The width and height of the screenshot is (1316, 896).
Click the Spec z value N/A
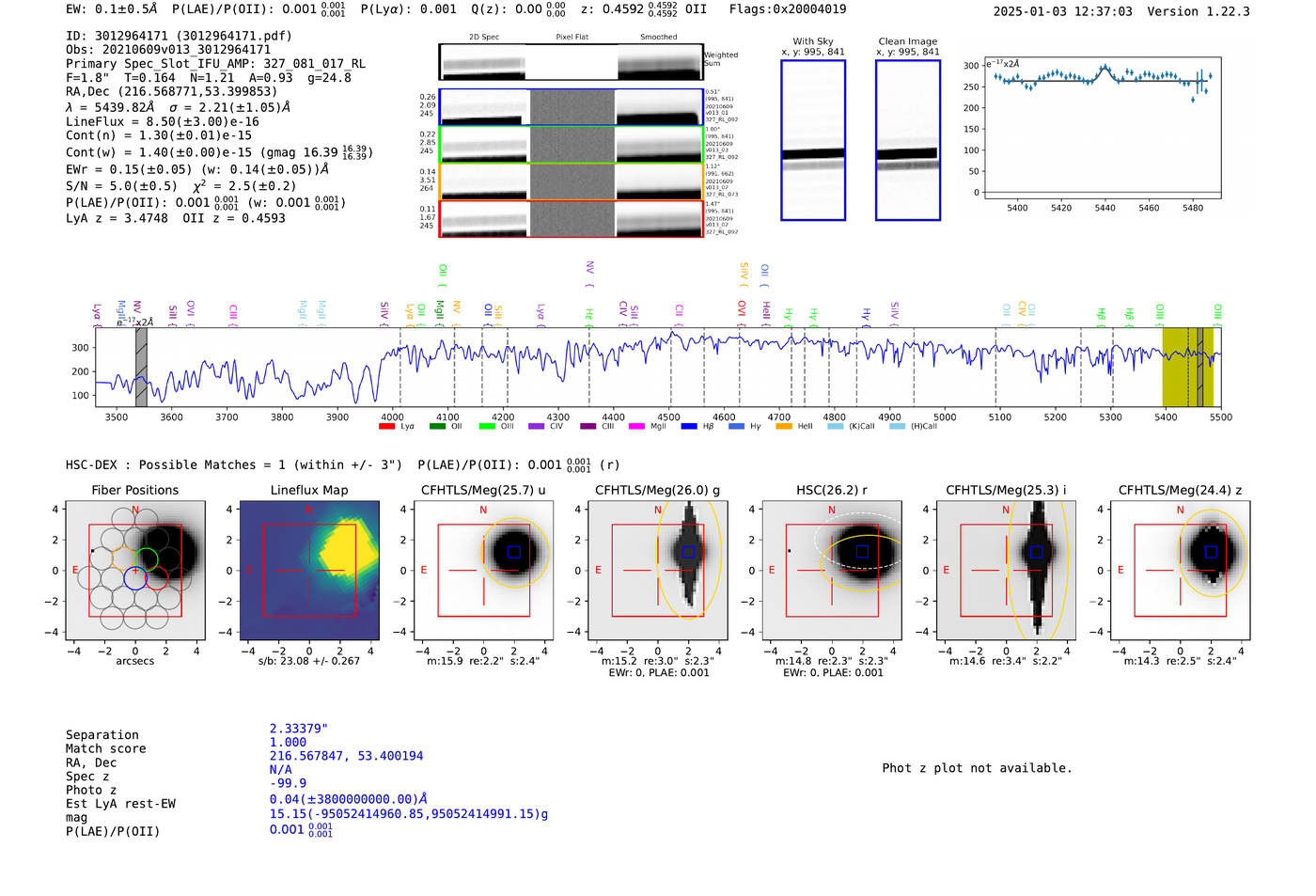click(281, 769)
